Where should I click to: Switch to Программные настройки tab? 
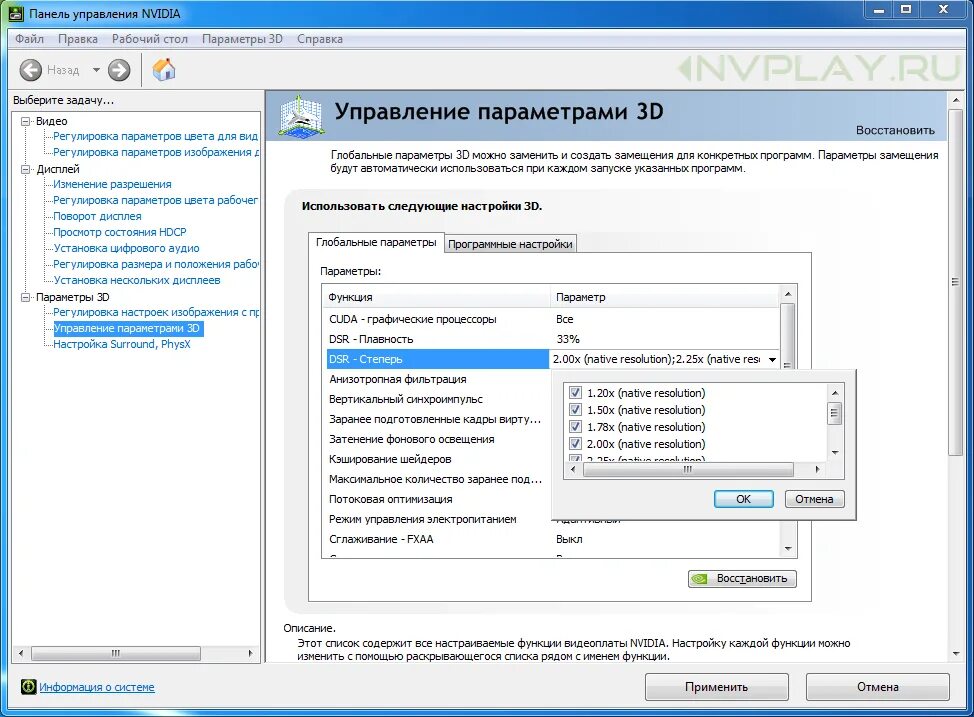point(510,244)
